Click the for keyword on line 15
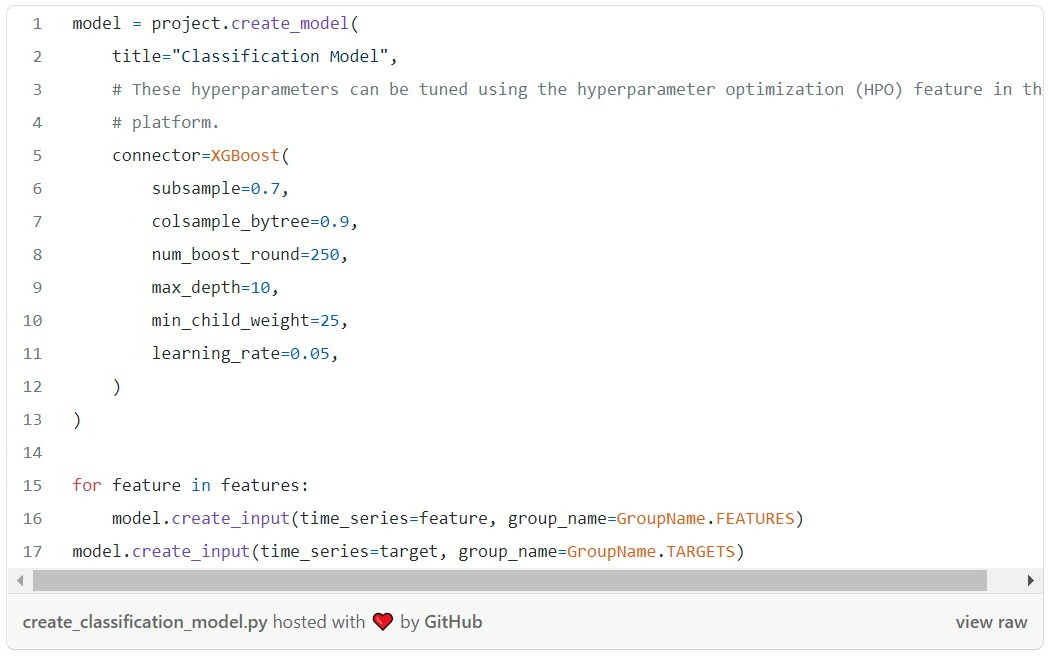This screenshot has width=1053, height=657. (x=86, y=485)
